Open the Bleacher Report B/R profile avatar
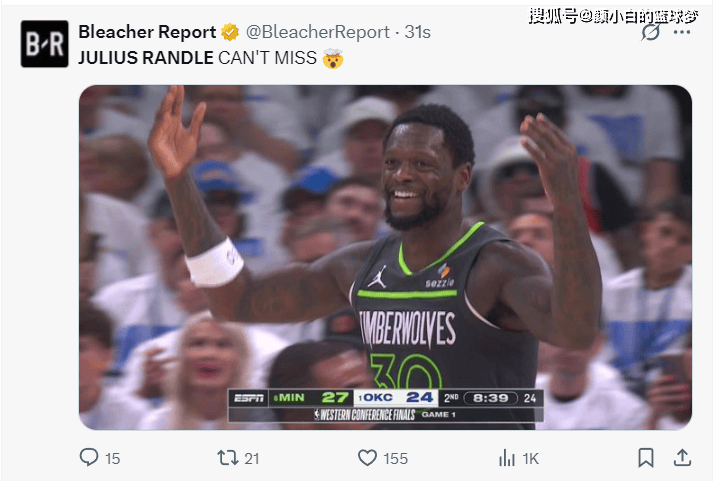Image resolution: width=713 pixels, height=481 pixels. [x=45, y=44]
